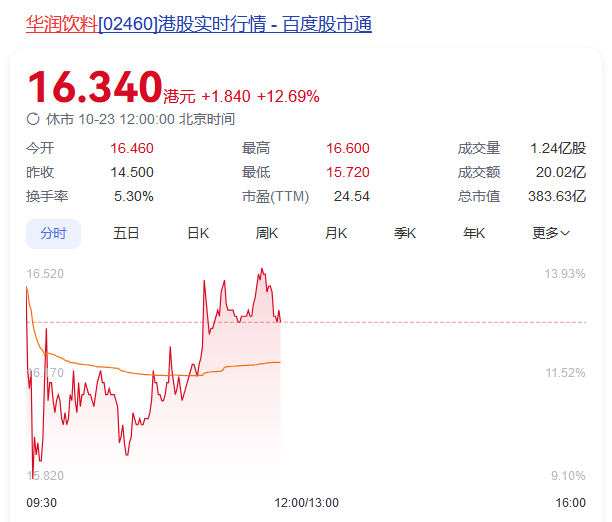
Task: Click the 9.10% percentage axis label
Action: pos(568,476)
